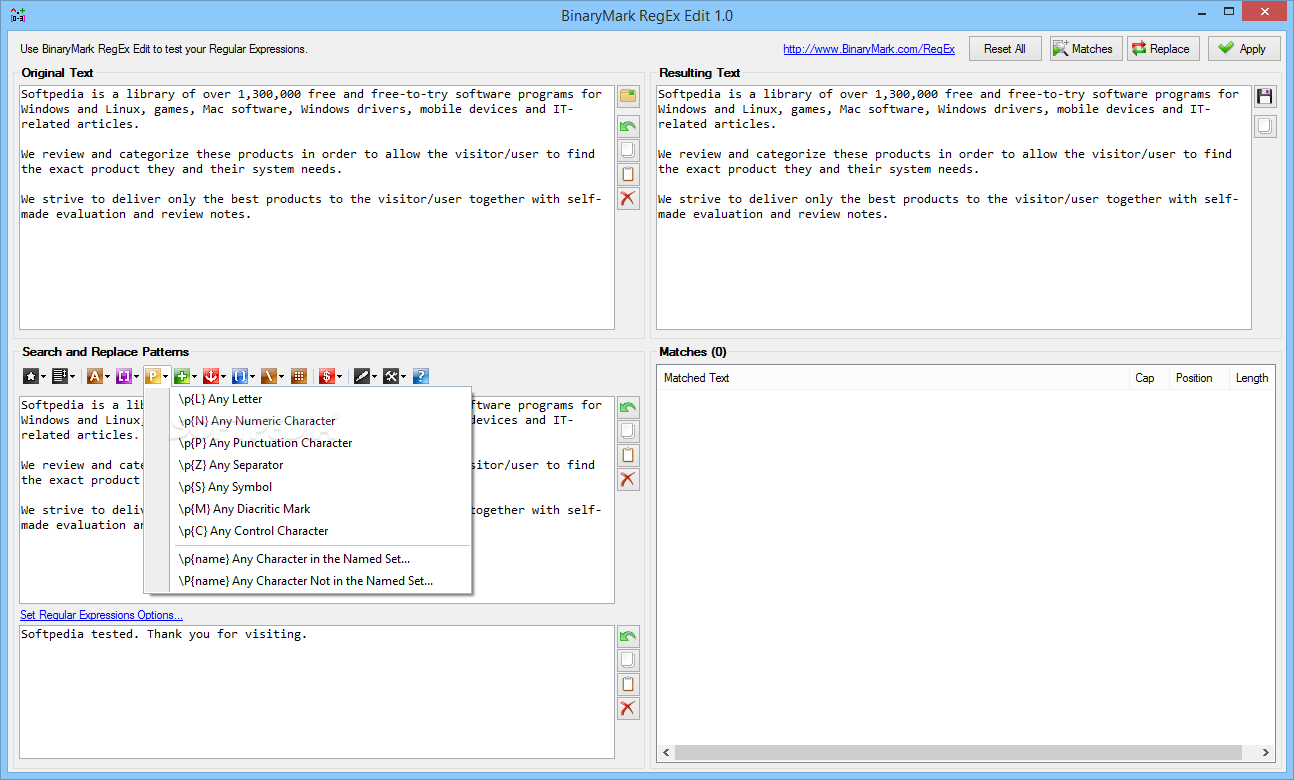
Task: Click the Replace button
Action: [x=1163, y=48]
